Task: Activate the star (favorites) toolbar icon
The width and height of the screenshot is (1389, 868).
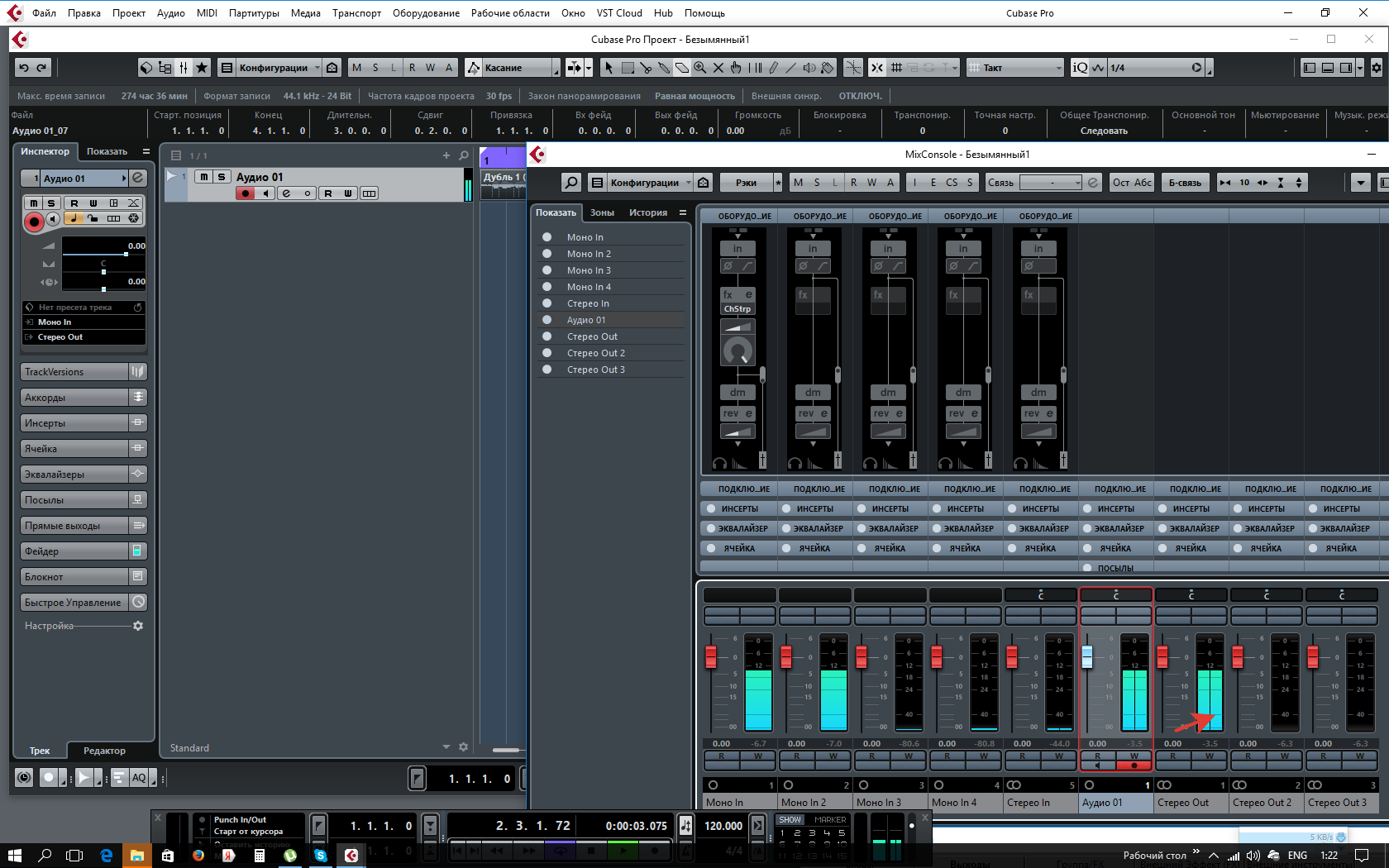Action: pos(202,68)
